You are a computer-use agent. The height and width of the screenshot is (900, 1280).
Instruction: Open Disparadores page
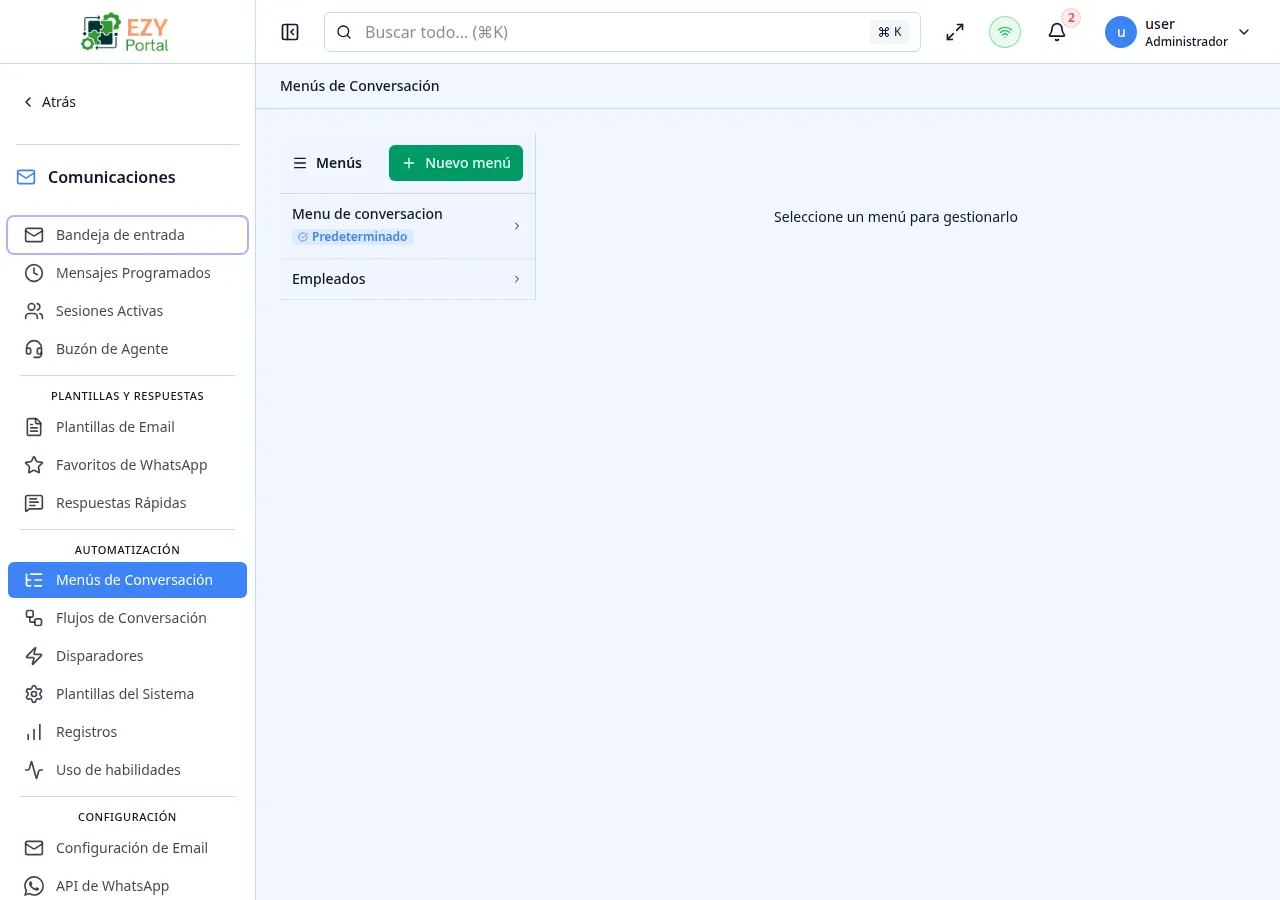[127, 656]
